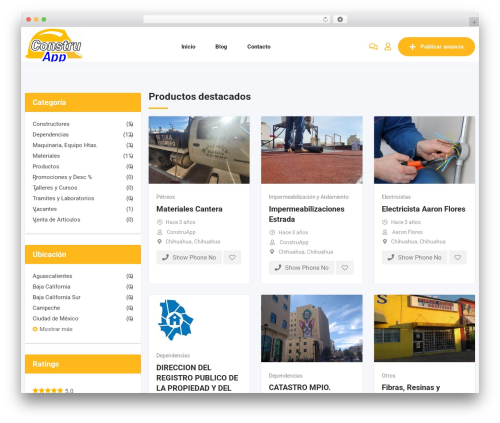
Task: Show phone number for Electricista Aaron Flores
Action: [x=414, y=257]
